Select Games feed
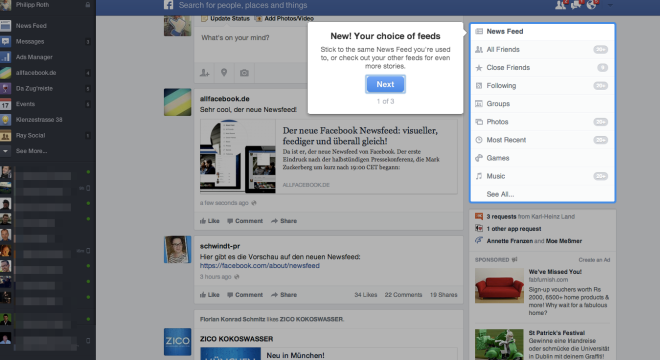This screenshot has width=660, height=360. (542, 158)
